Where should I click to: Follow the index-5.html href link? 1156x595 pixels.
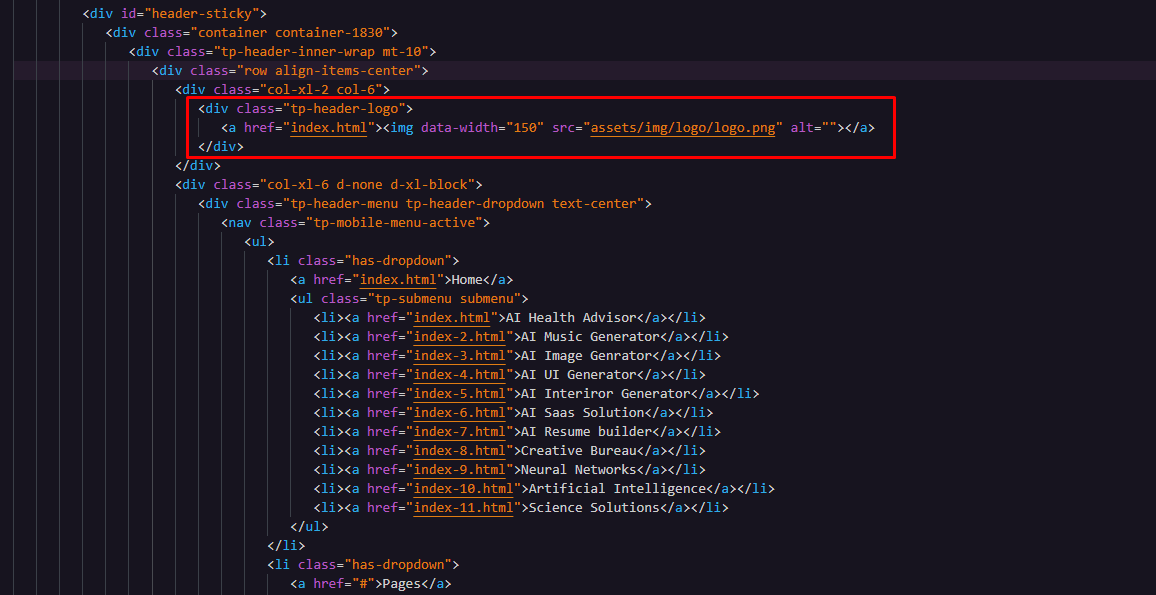click(459, 394)
